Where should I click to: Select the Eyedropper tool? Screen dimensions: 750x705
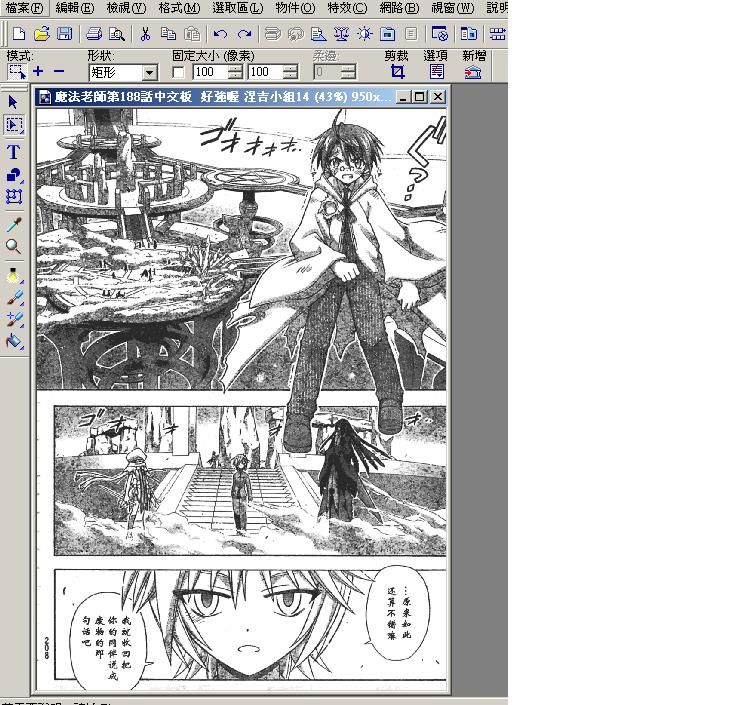(x=14, y=224)
